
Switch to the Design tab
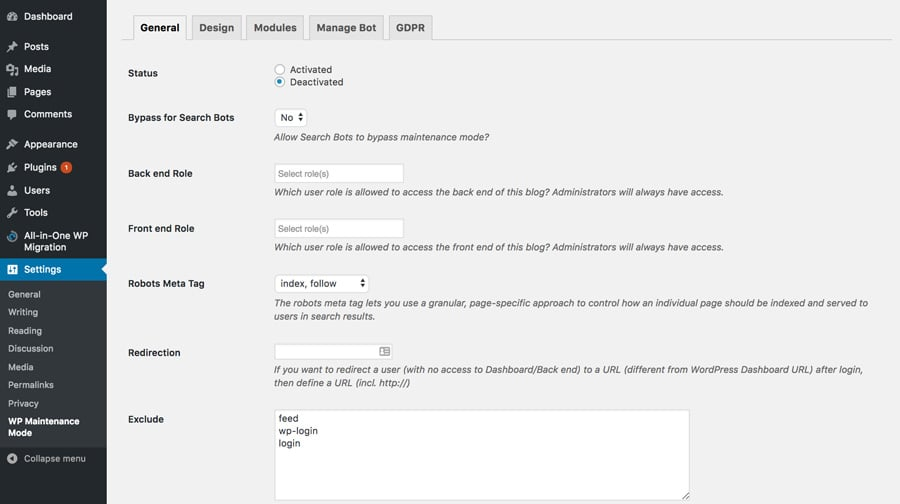(x=216, y=28)
